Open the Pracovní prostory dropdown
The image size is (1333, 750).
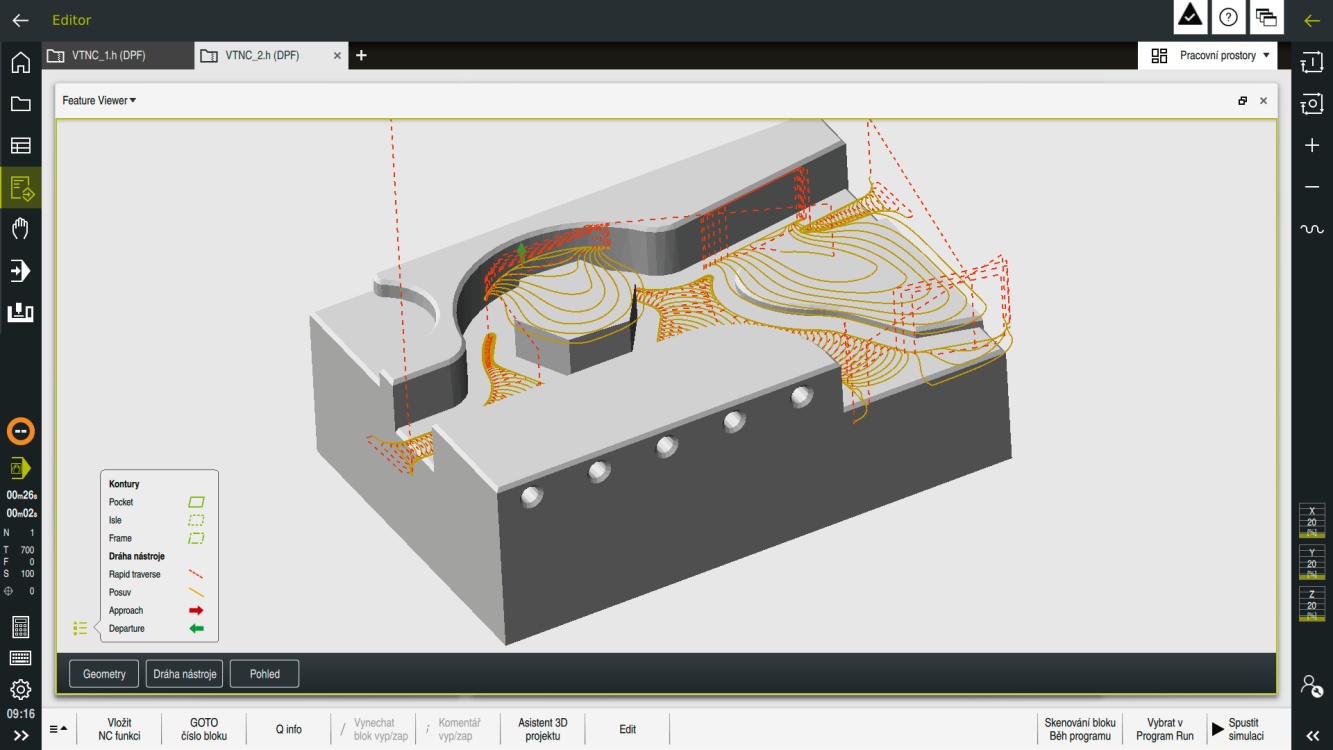1209,56
